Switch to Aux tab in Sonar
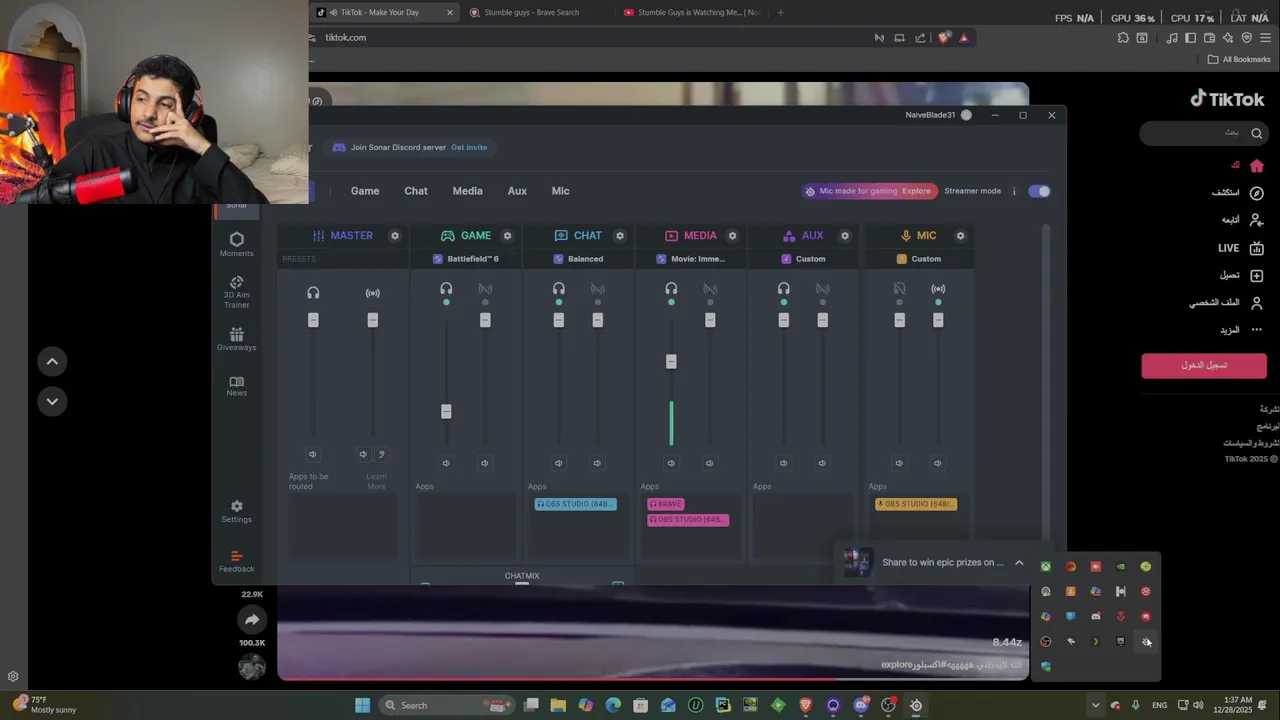This screenshot has height=720, width=1280. (517, 191)
